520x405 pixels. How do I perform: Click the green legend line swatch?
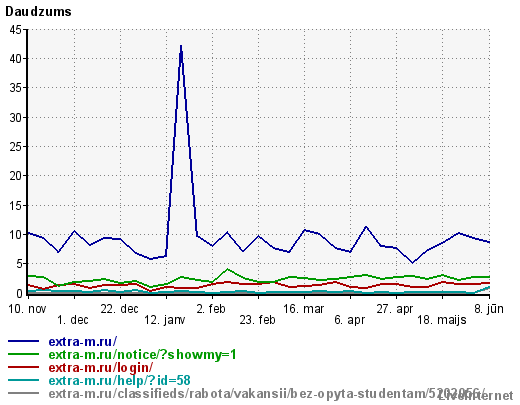(x=23, y=354)
